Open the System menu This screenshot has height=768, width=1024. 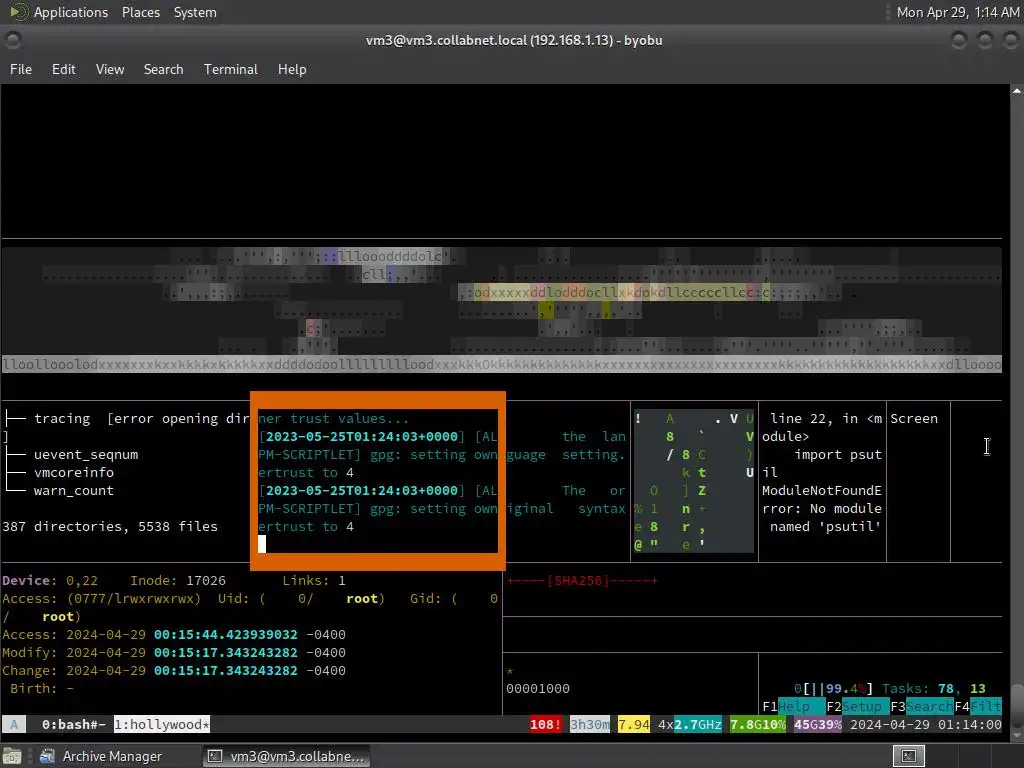click(195, 12)
